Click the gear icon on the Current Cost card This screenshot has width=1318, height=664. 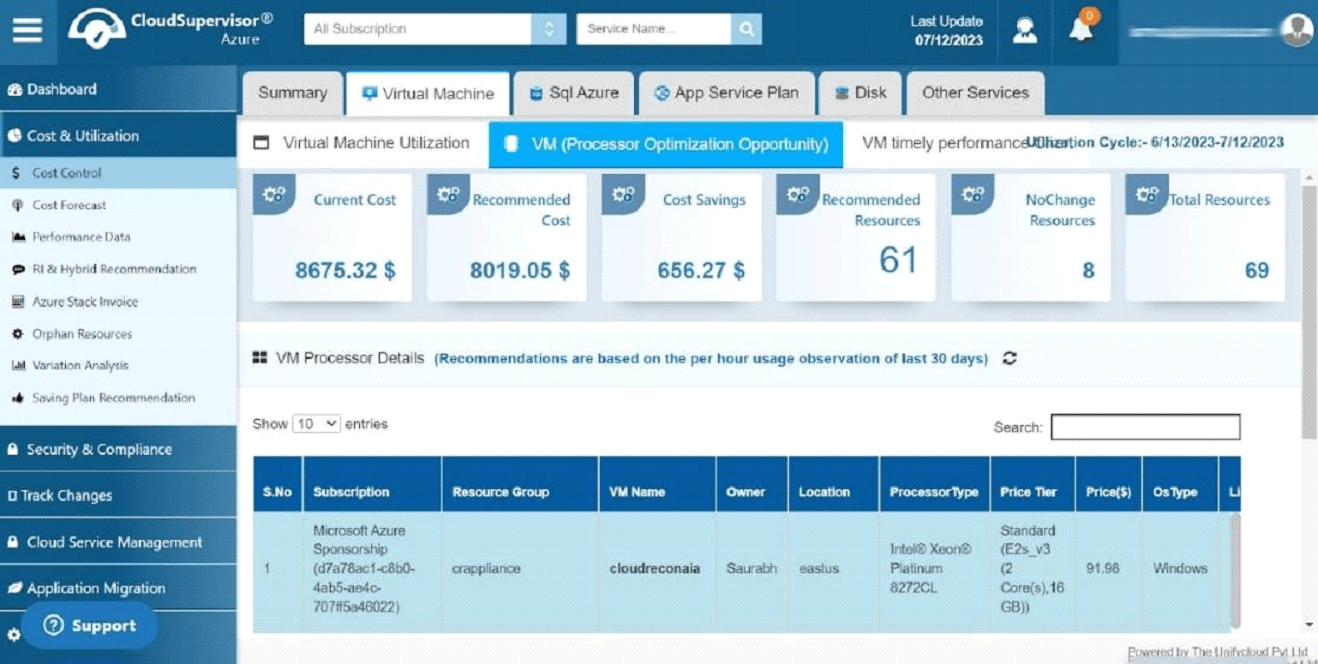pyautogui.click(x=274, y=195)
